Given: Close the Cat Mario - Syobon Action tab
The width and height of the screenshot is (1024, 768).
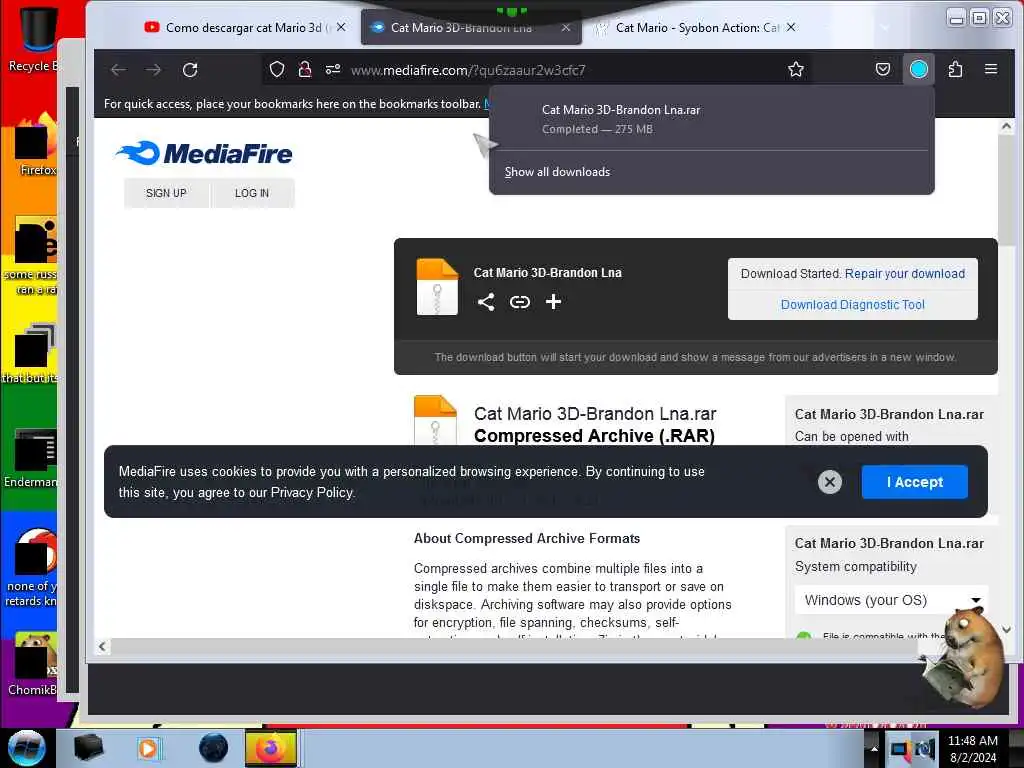Looking at the screenshot, I should click(x=791, y=27).
